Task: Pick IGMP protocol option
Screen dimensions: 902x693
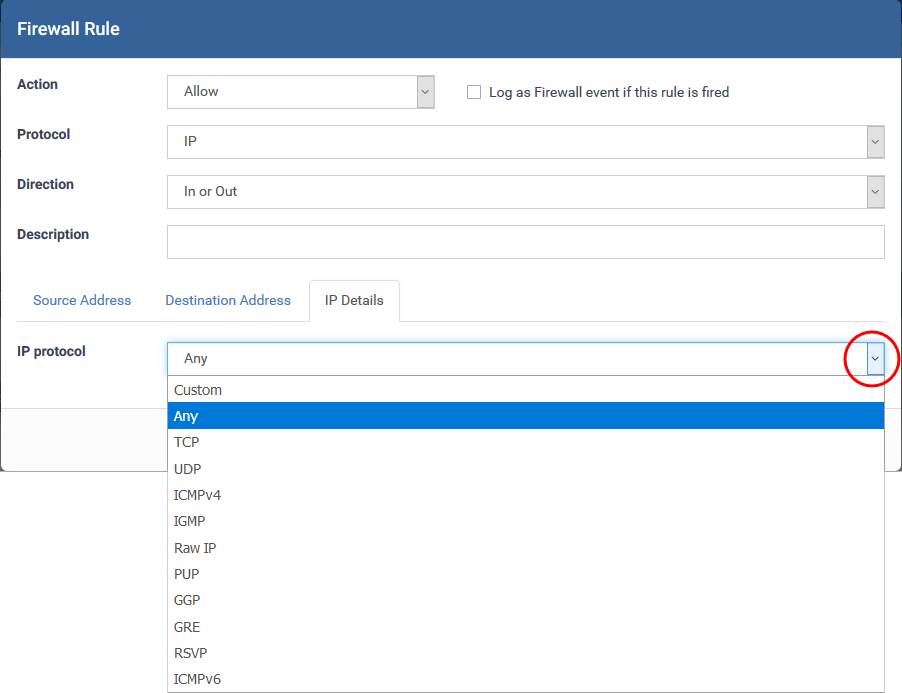Action: coord(526,521)
